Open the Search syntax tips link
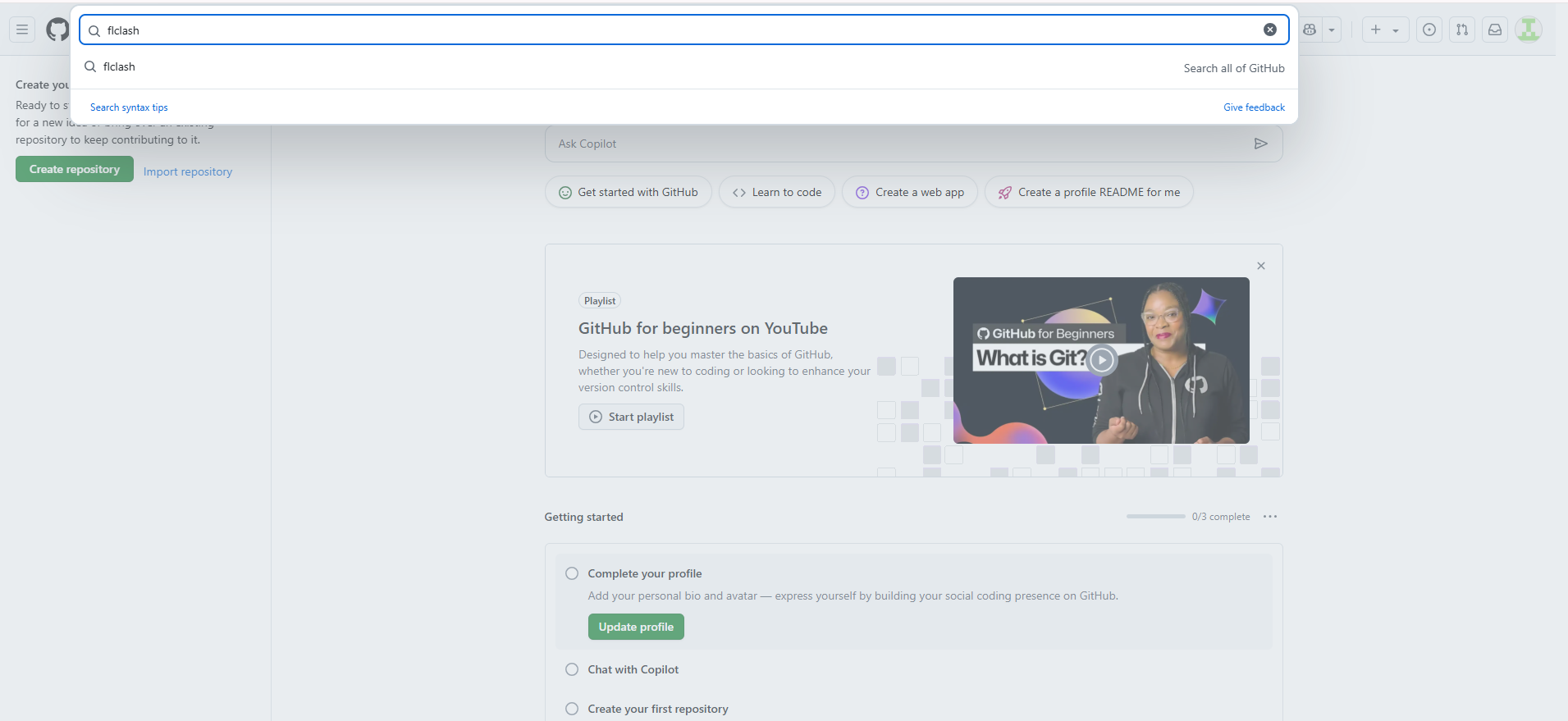1568x721 pixels. (x=129, y=107)
